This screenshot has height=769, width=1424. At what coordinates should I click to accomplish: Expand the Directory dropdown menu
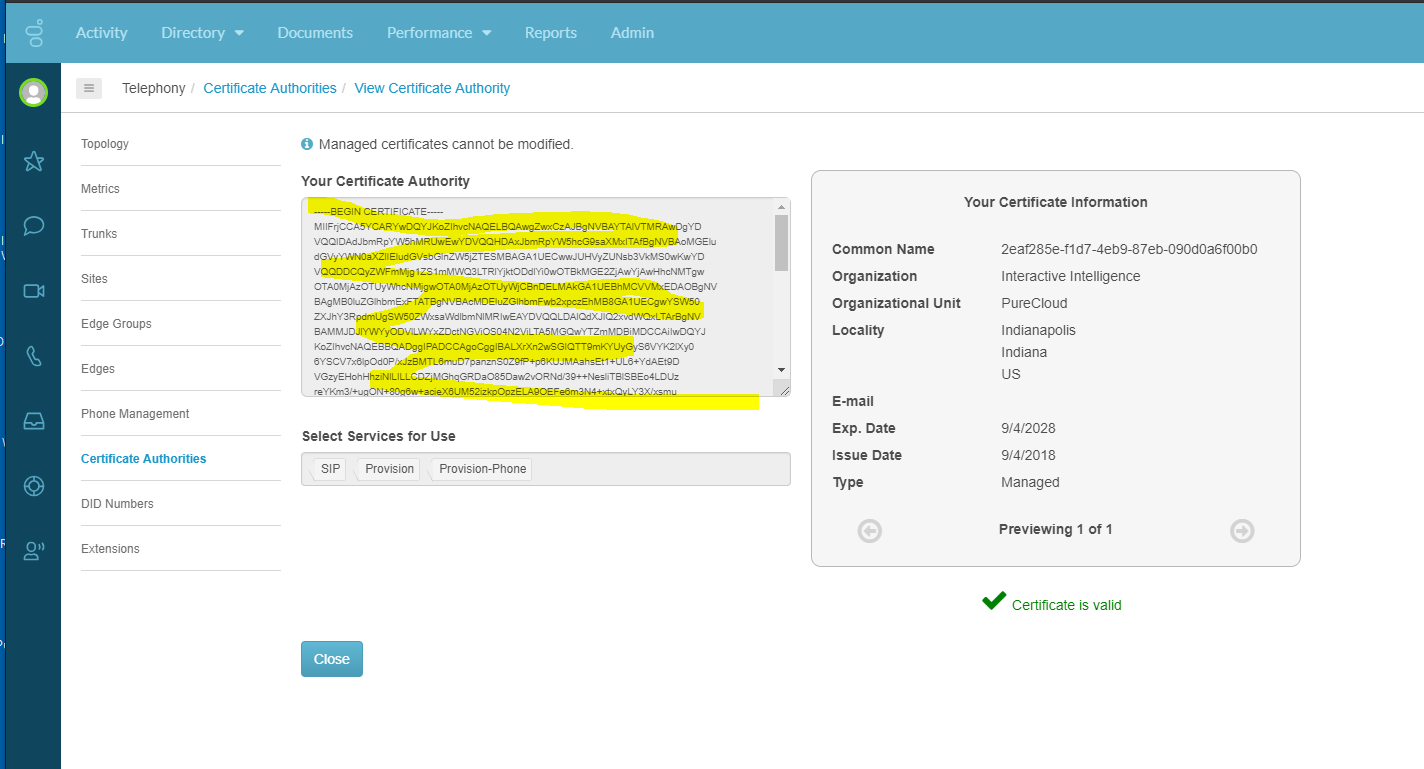point(203,33)
